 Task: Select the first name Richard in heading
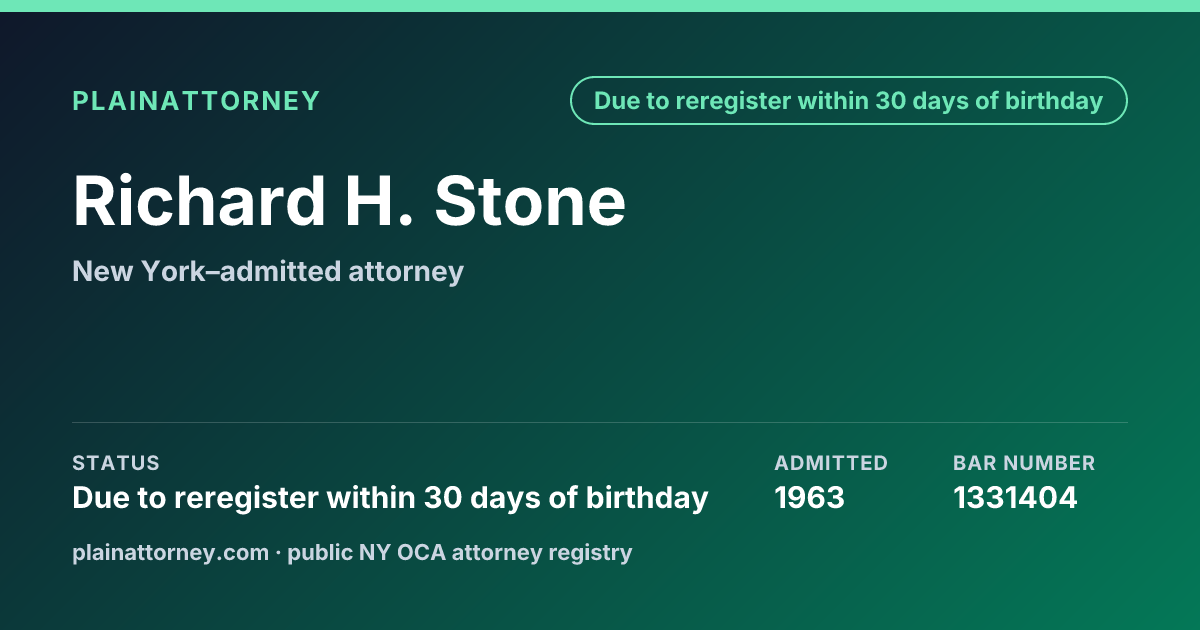[199, 201]
